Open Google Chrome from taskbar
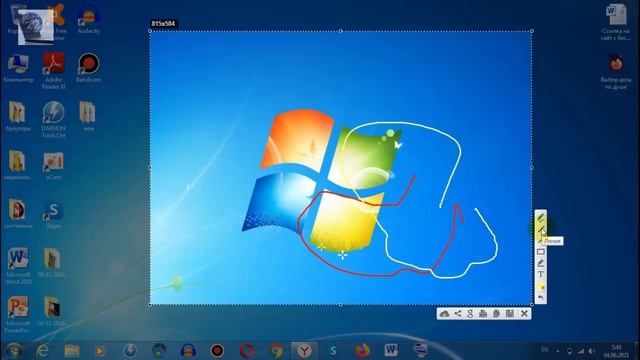 276,350
